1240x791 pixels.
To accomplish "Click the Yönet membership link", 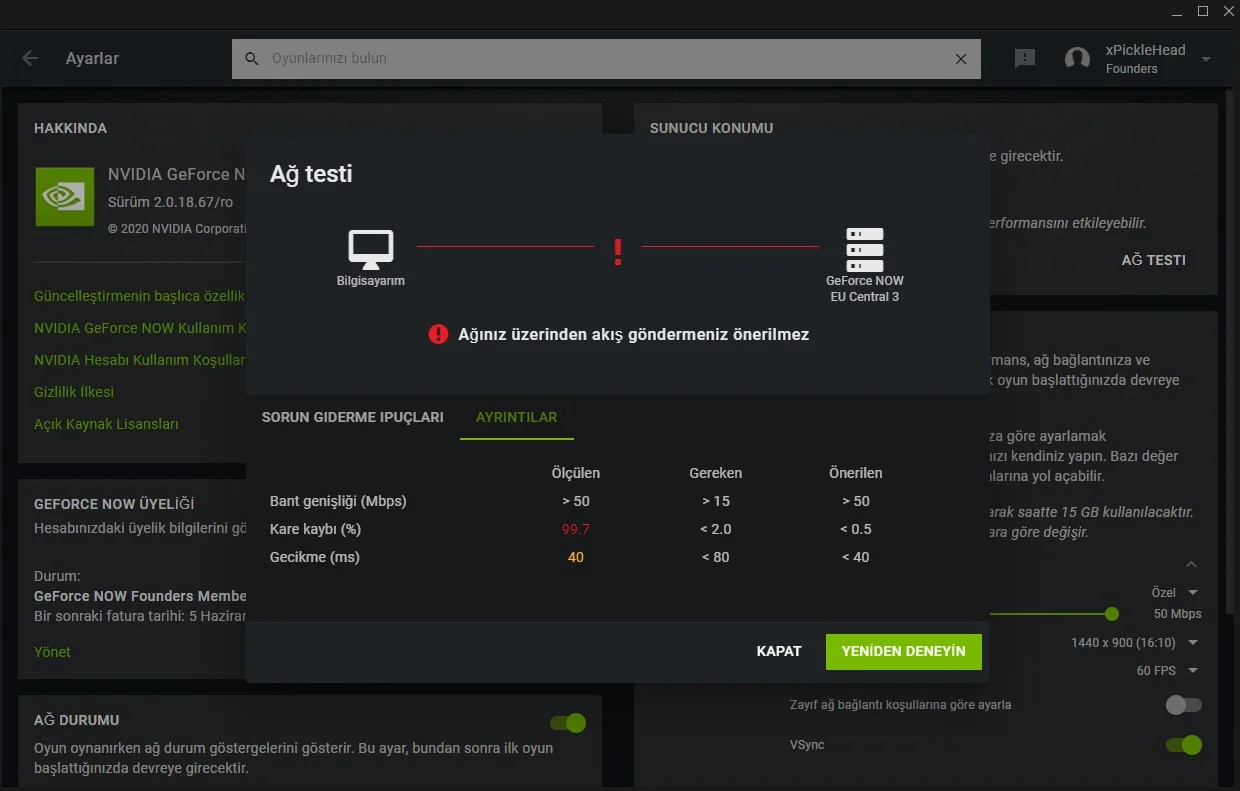I will tap(52, 652).
